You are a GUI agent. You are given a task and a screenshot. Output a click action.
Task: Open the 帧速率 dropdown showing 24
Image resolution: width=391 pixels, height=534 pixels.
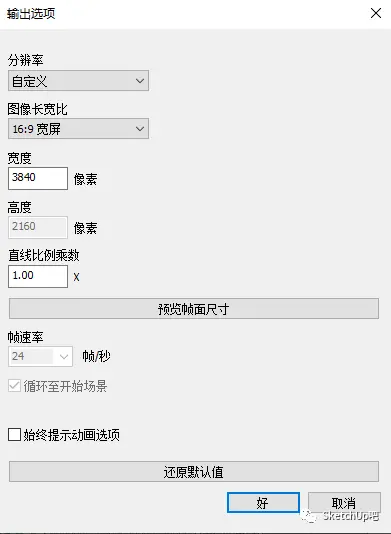coord(40,356)
